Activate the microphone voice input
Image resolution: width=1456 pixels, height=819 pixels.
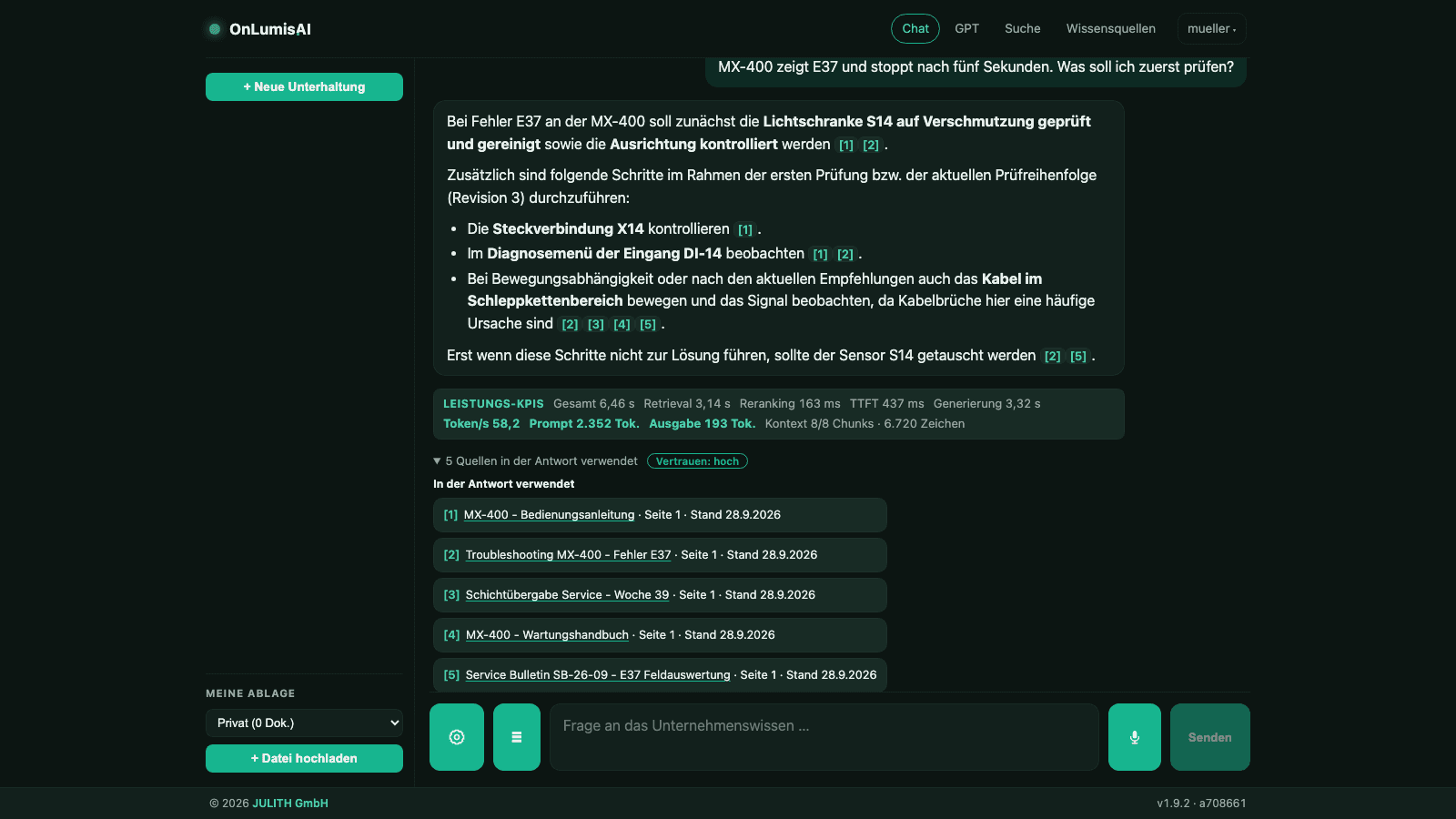point(1135,737)
